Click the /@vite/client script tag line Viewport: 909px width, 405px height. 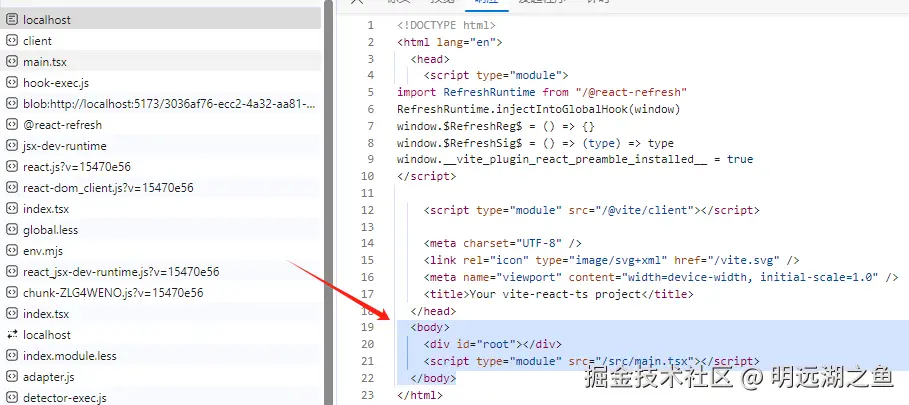[591, 210]
